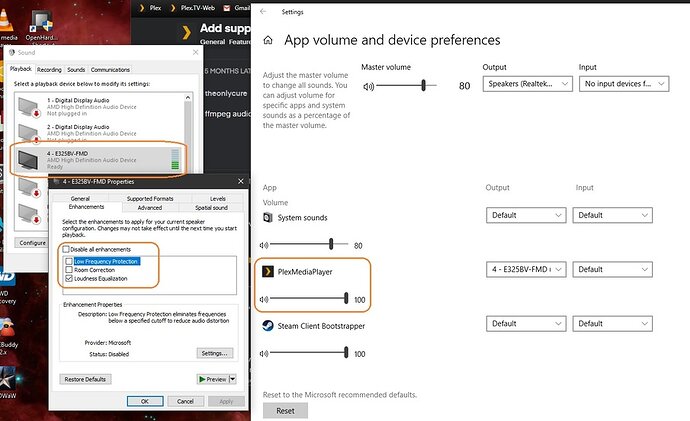Click the Plex chevron logo on webpage
Image resolution: width=690 pixels, height=421 pixels.
pyautogui.click(x=187, y=33)
